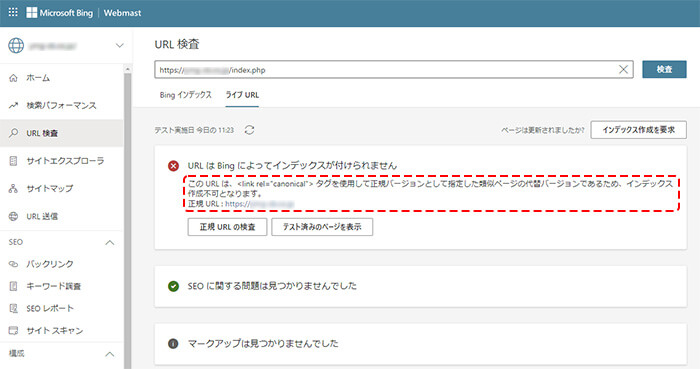
Task: Click the sidebar scrollbar up arrow
Action: click(x=128, y=69)
